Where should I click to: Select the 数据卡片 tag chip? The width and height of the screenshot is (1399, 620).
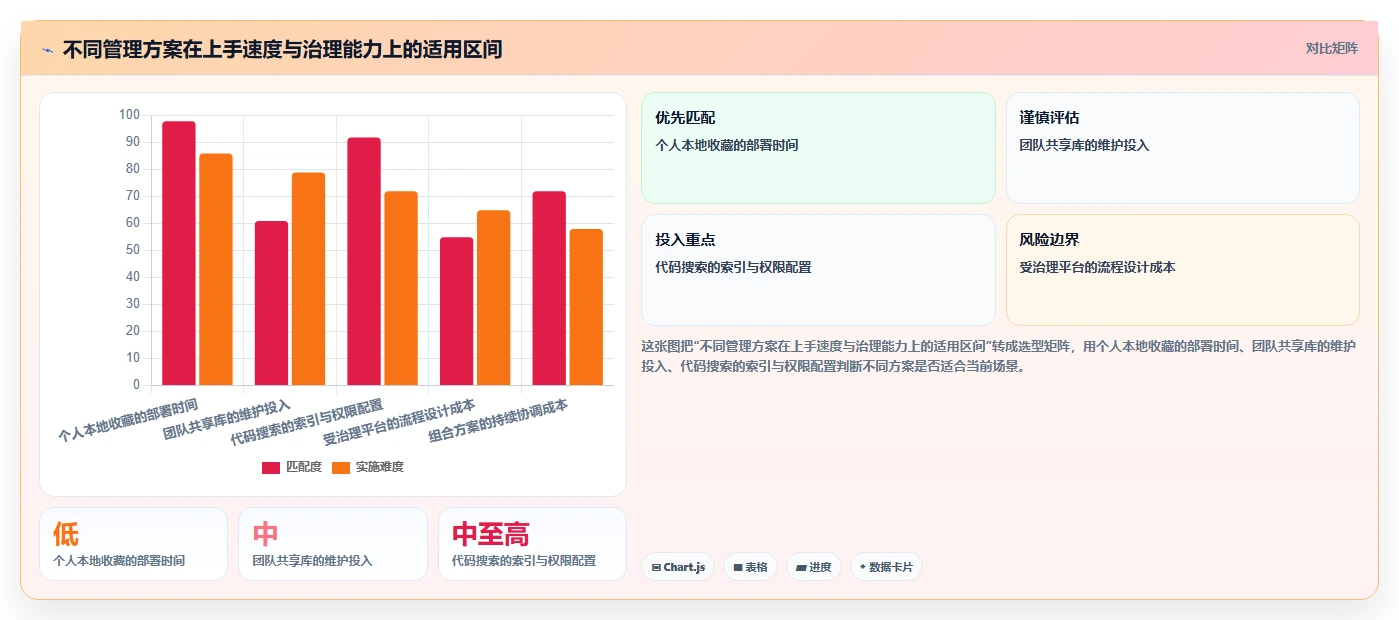[x=886, y=567]
